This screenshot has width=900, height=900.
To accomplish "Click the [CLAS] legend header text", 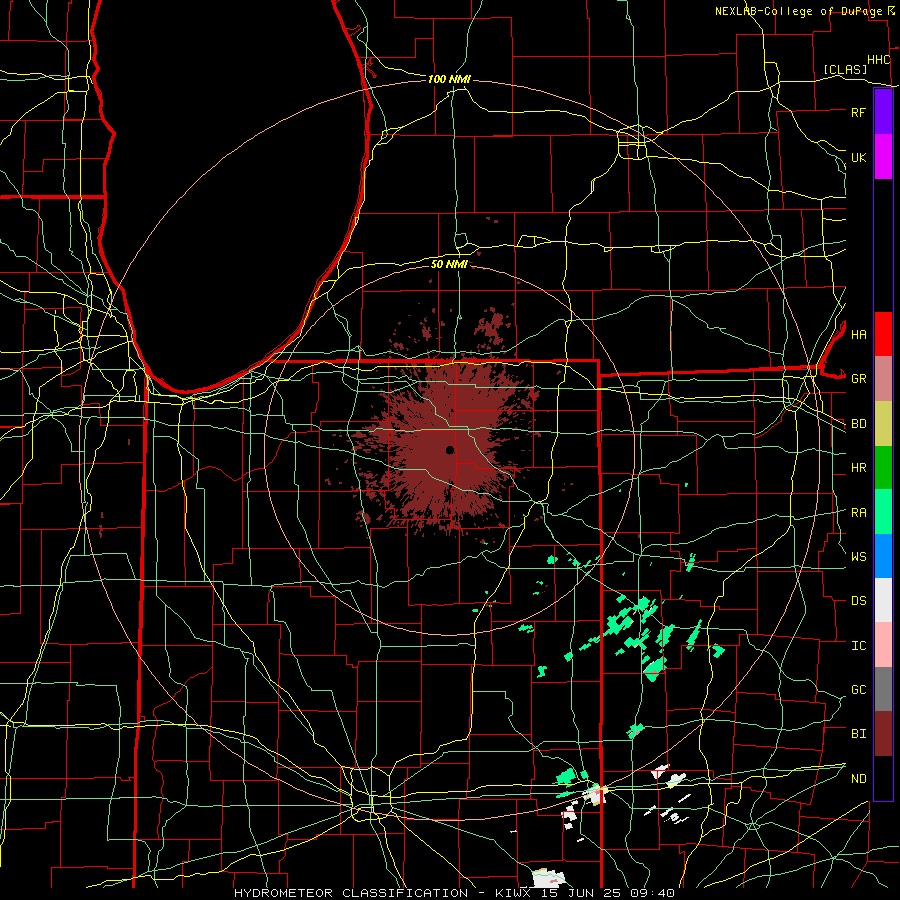I will point(845,70).
